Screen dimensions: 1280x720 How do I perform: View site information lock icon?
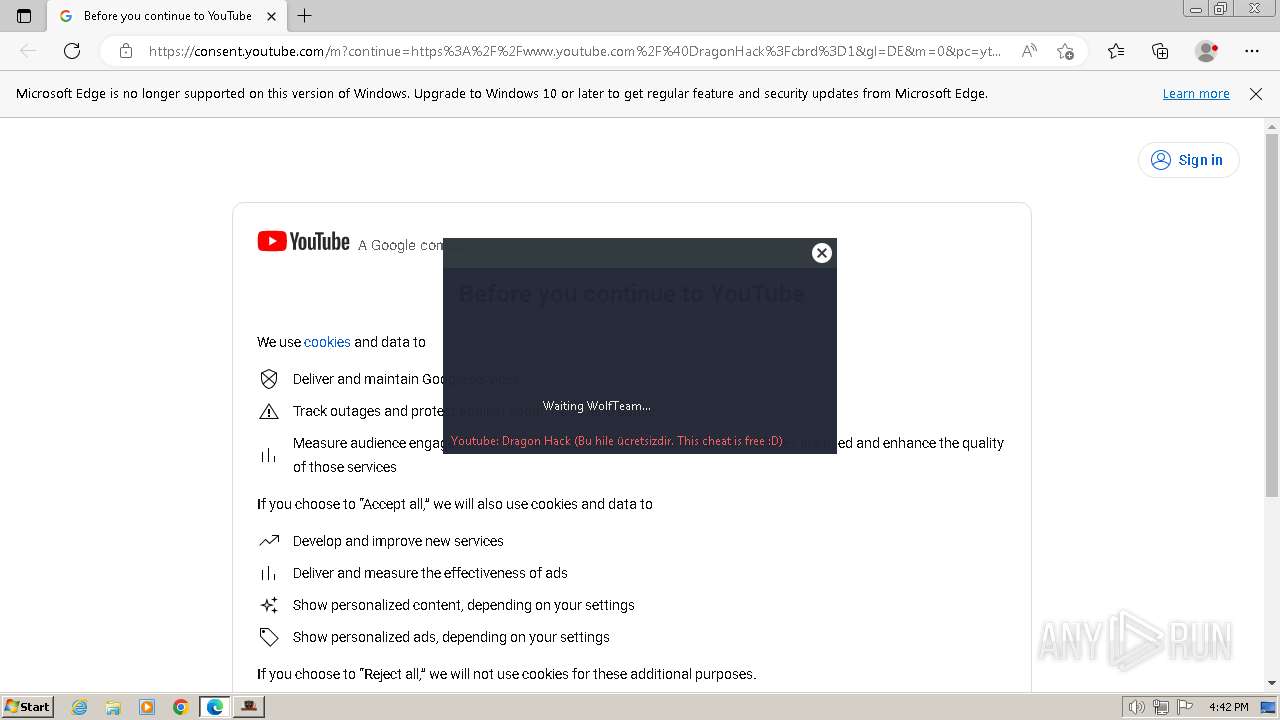pyautogui.click(x=125, y=51)
